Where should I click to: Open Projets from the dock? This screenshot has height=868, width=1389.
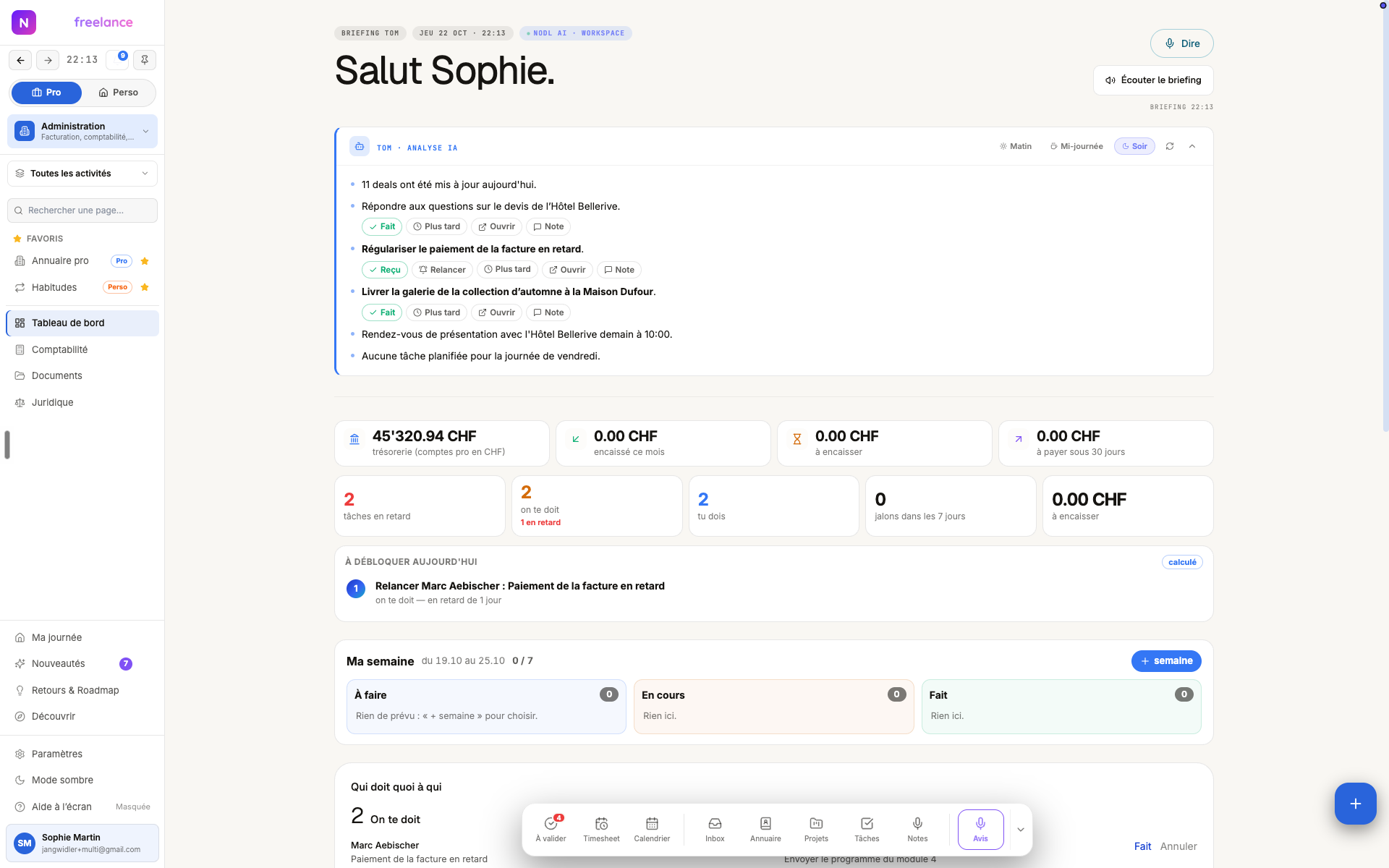point(816,829)
